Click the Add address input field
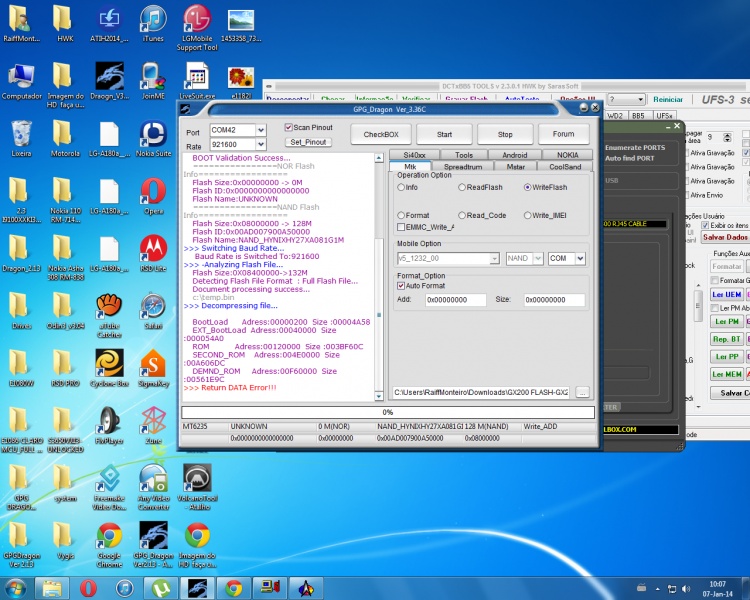The height and width of the screenshot is (600, 750). (455, 300)
